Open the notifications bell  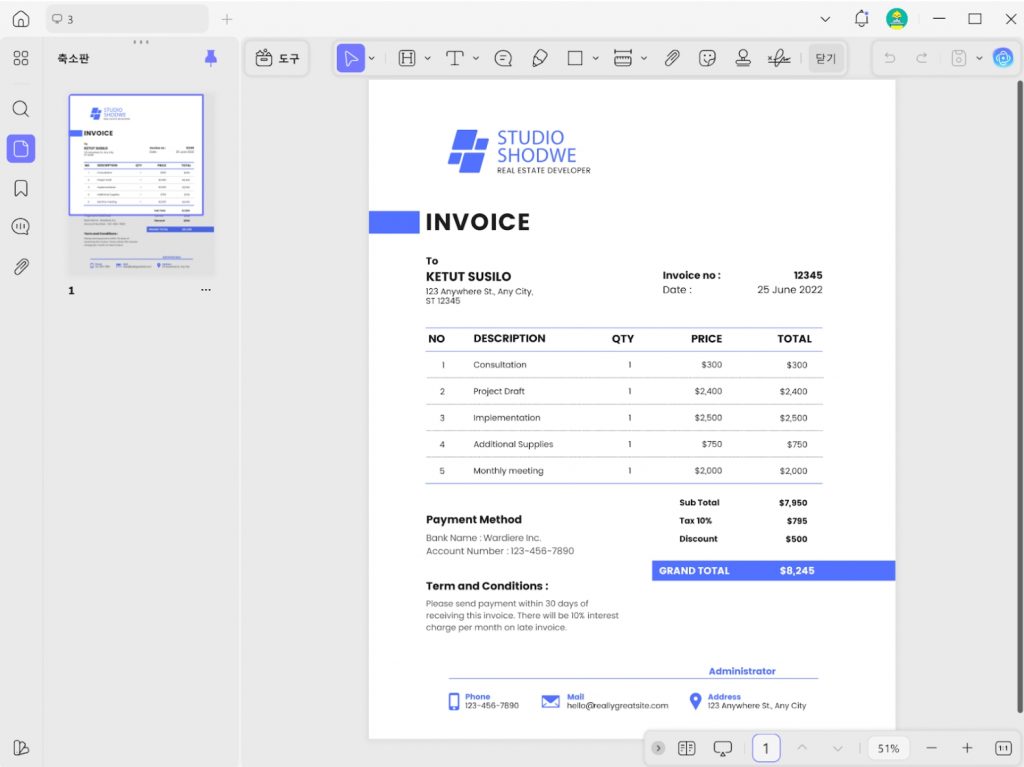[861, 18]
